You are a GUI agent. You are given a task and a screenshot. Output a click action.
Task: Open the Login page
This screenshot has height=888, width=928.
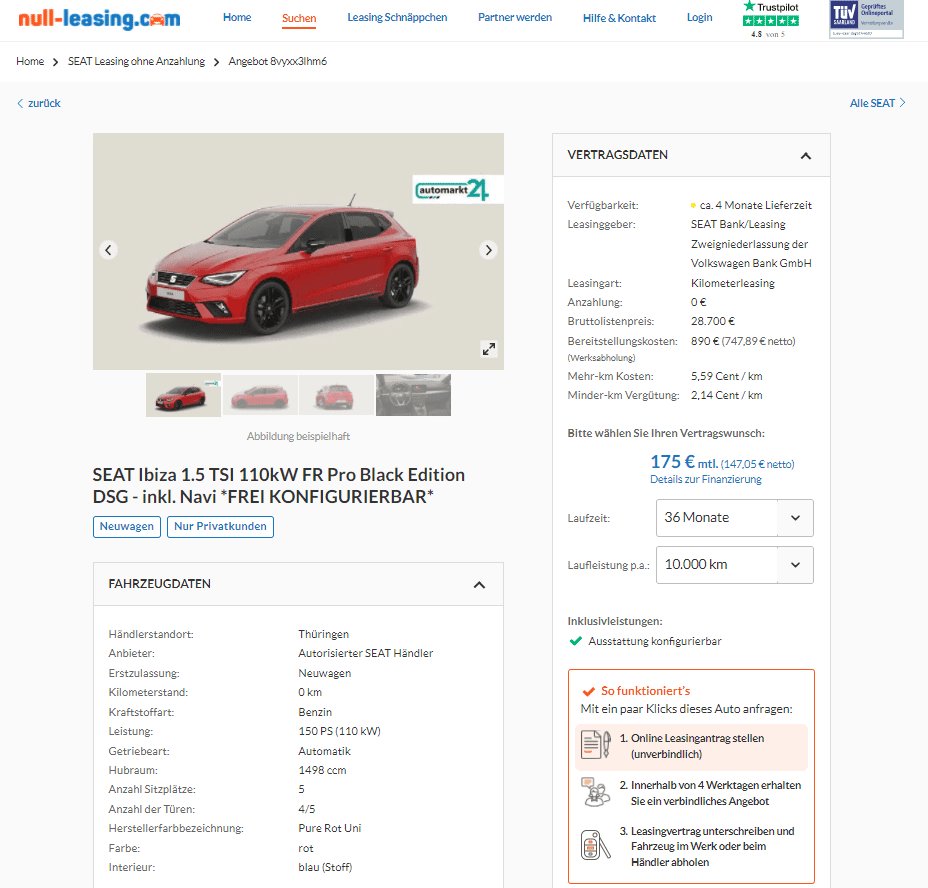pos(700,18)
